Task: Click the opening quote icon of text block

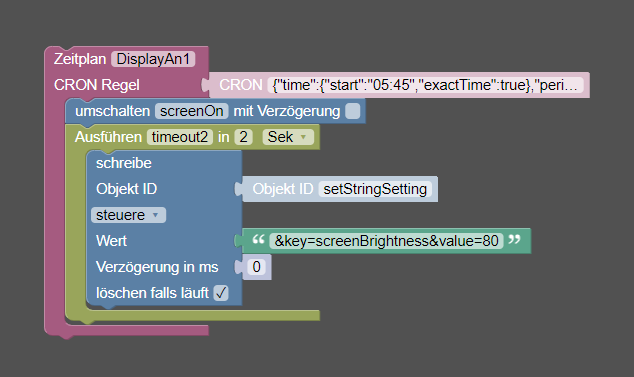Action: (x=258, y=240)
